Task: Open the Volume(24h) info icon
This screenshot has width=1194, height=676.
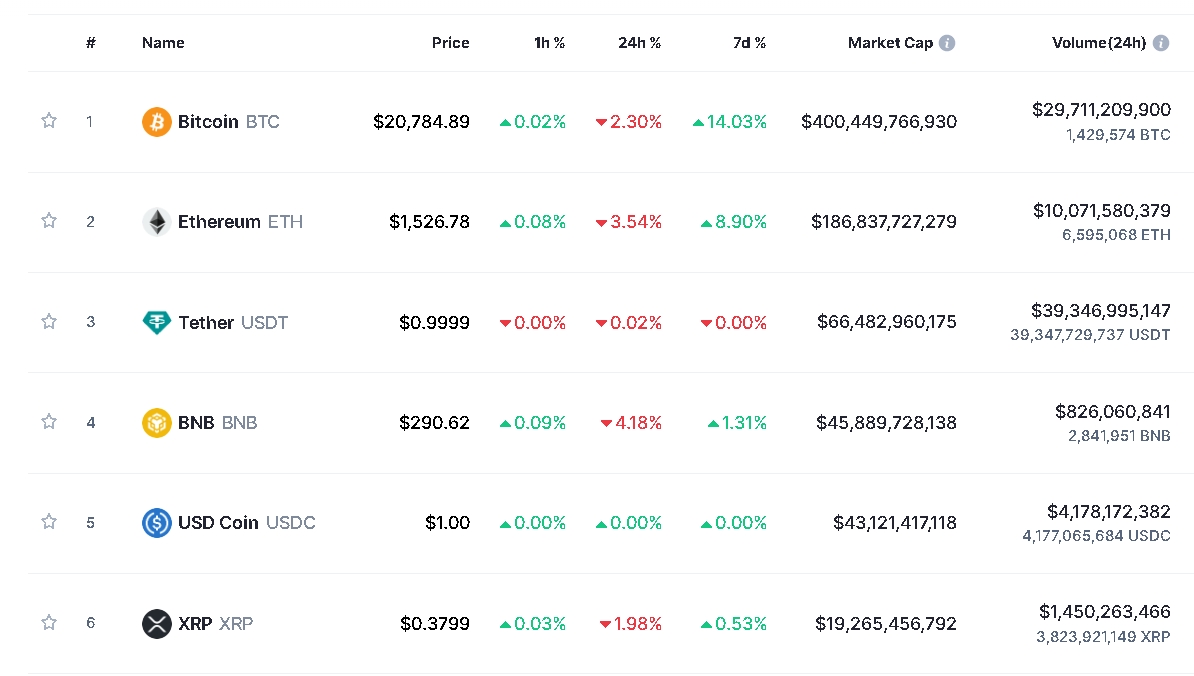Action: [x=1161, y=43]
